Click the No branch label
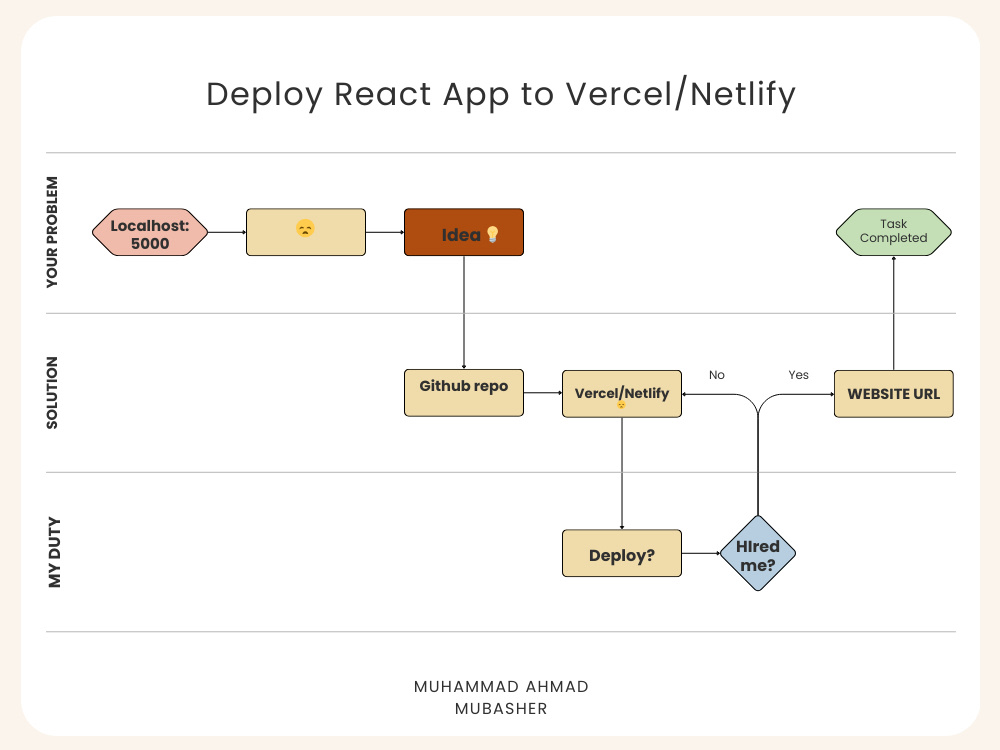Screen dimensions: 1000x750 717,375
